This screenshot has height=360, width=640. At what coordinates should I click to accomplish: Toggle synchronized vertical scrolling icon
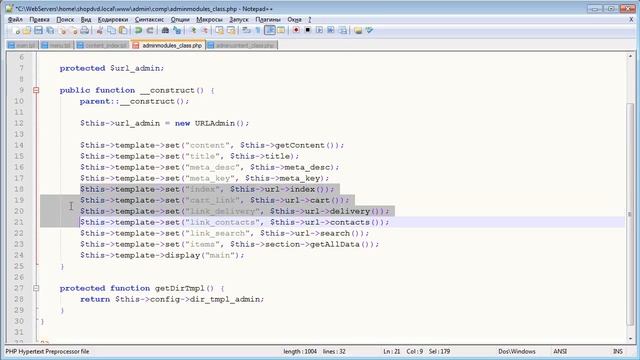pos(220,31)
